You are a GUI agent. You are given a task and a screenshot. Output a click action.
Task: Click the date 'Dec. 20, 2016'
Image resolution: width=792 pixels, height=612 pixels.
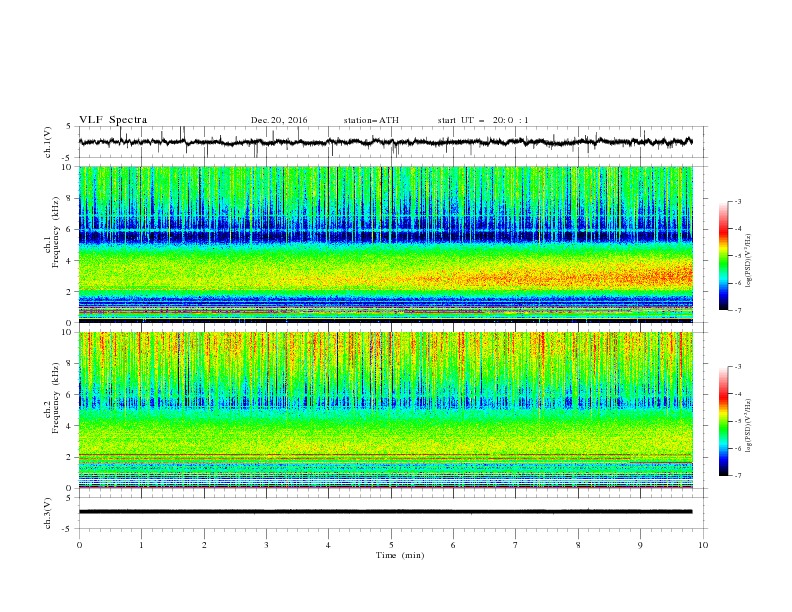pyautogui.click(x=279, y=120)
